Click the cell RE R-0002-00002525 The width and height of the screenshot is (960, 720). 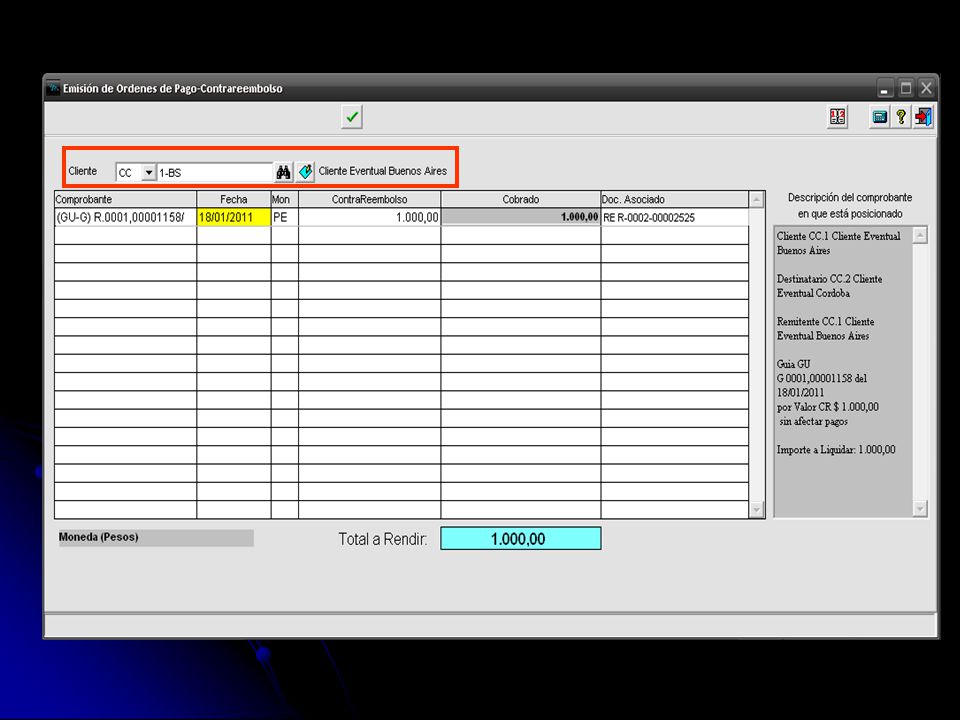(x=675, y=217)
